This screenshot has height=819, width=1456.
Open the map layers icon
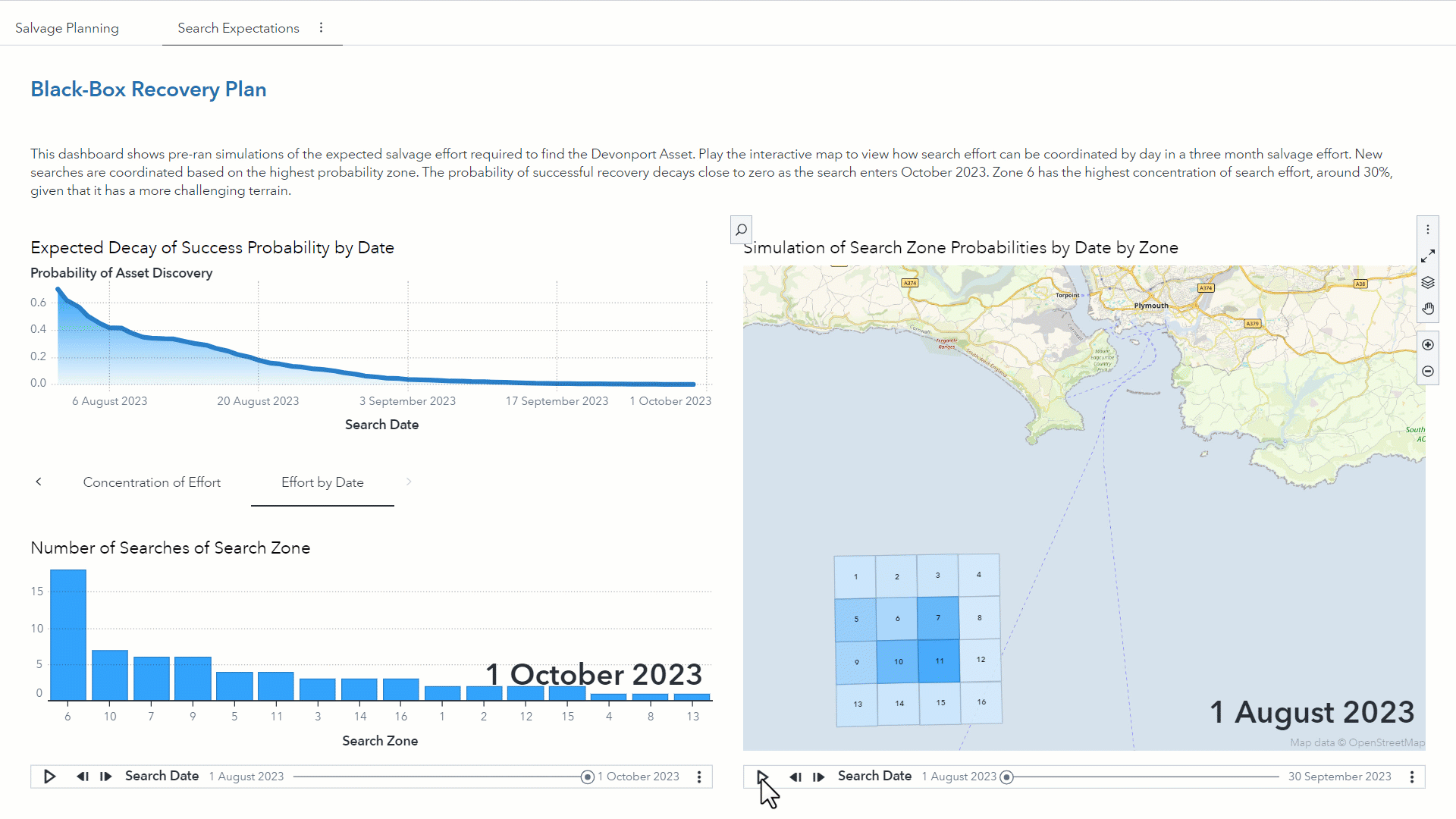coord(1428,283)
